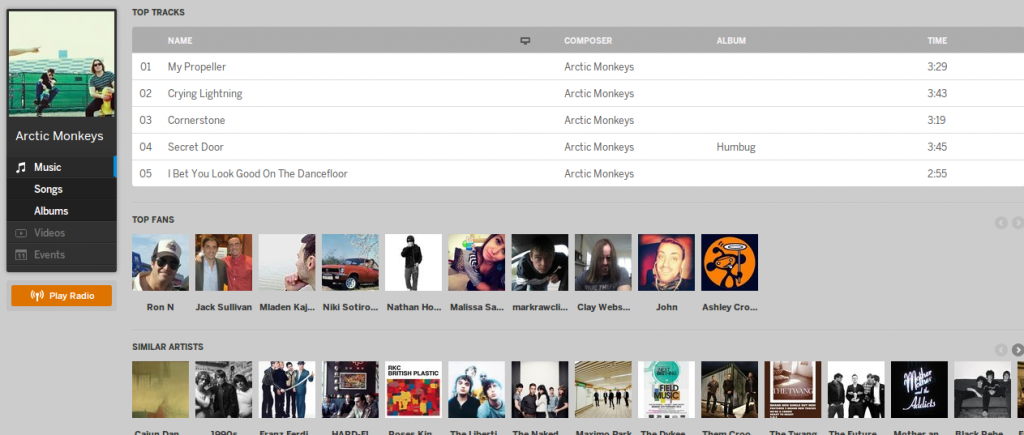
Task: Open similar artist Cajun Dan thumbnail
Action: tap(160, 390)
